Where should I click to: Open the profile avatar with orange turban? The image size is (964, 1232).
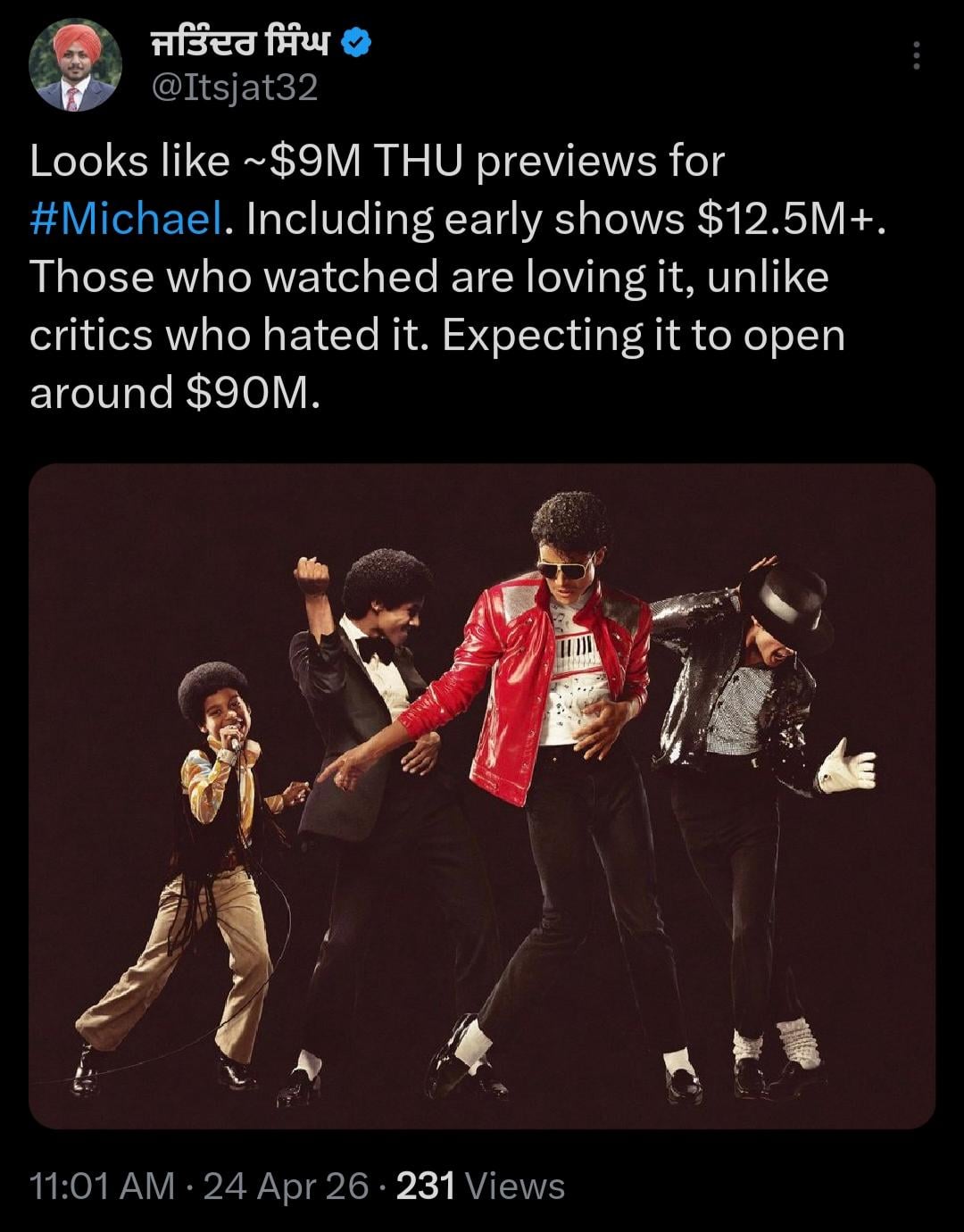point(75,65)
